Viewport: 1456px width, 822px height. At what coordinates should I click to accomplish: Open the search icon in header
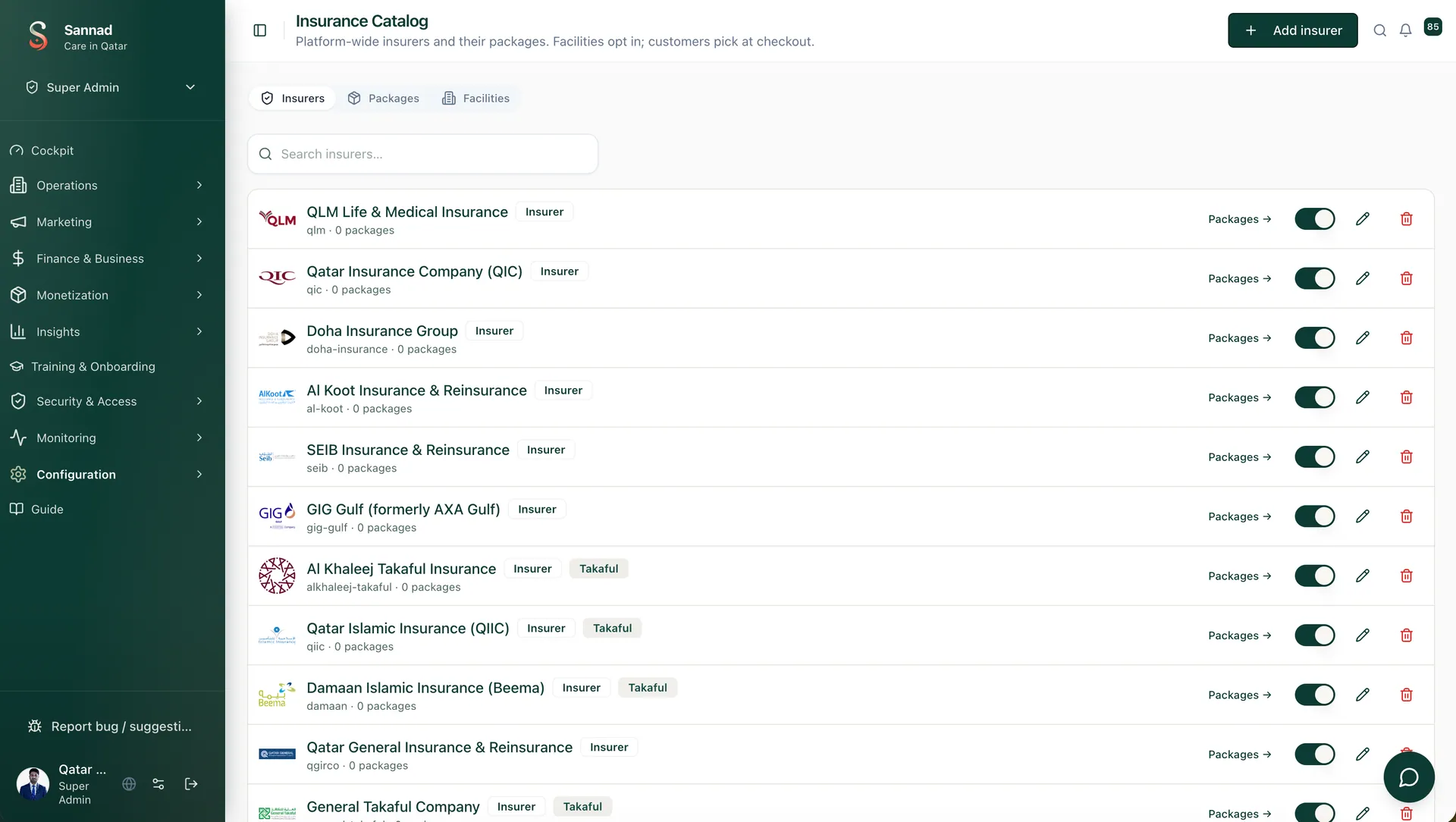tap(1380, 30)
